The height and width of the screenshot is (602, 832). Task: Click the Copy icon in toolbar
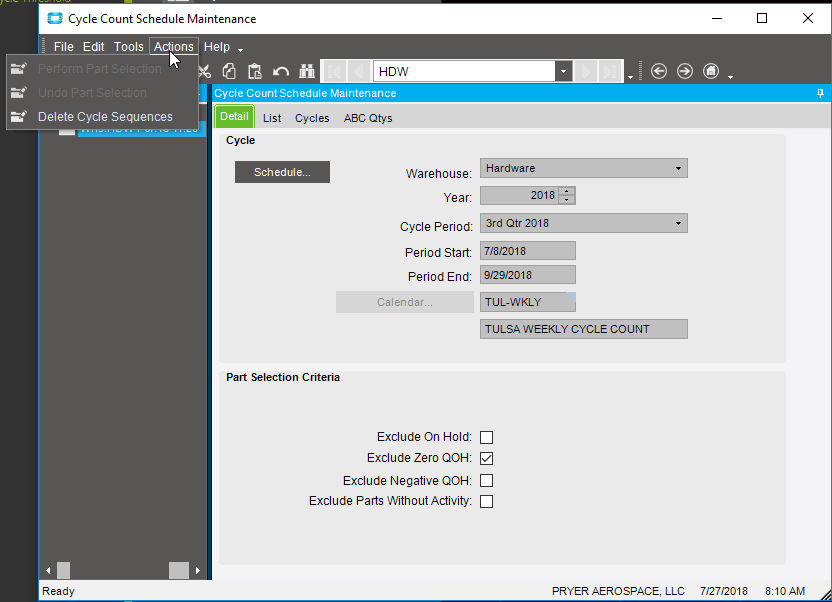[229, 71]
